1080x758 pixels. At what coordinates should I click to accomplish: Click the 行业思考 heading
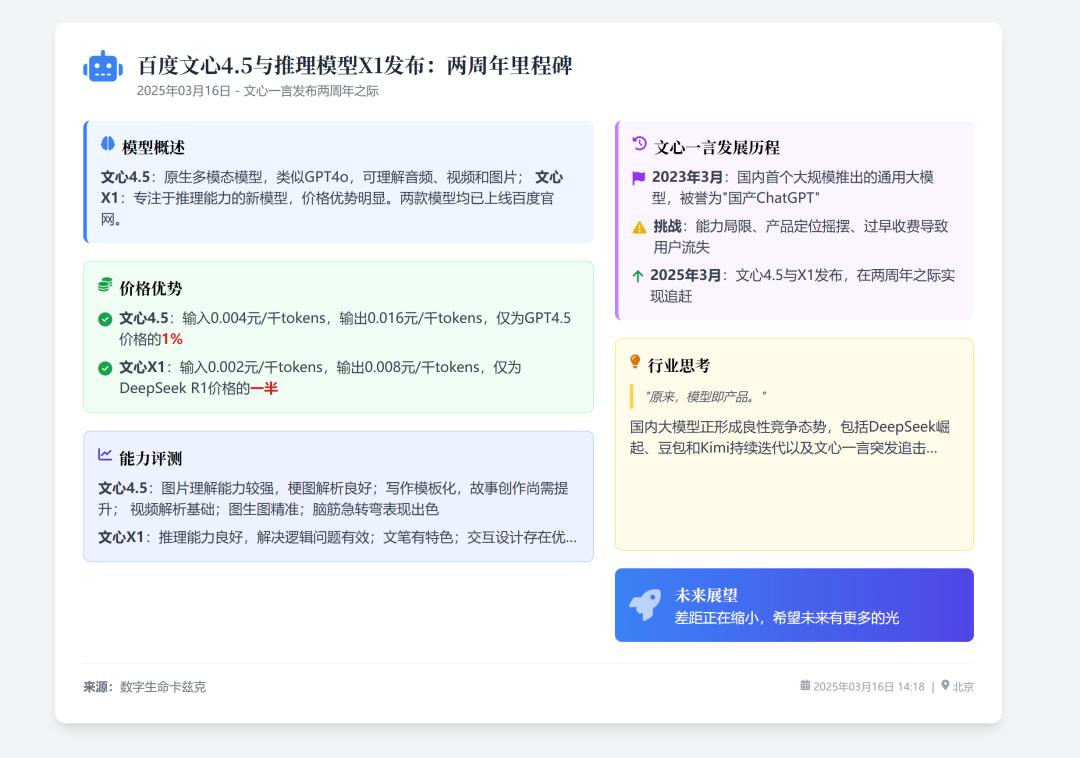(679, 366)
